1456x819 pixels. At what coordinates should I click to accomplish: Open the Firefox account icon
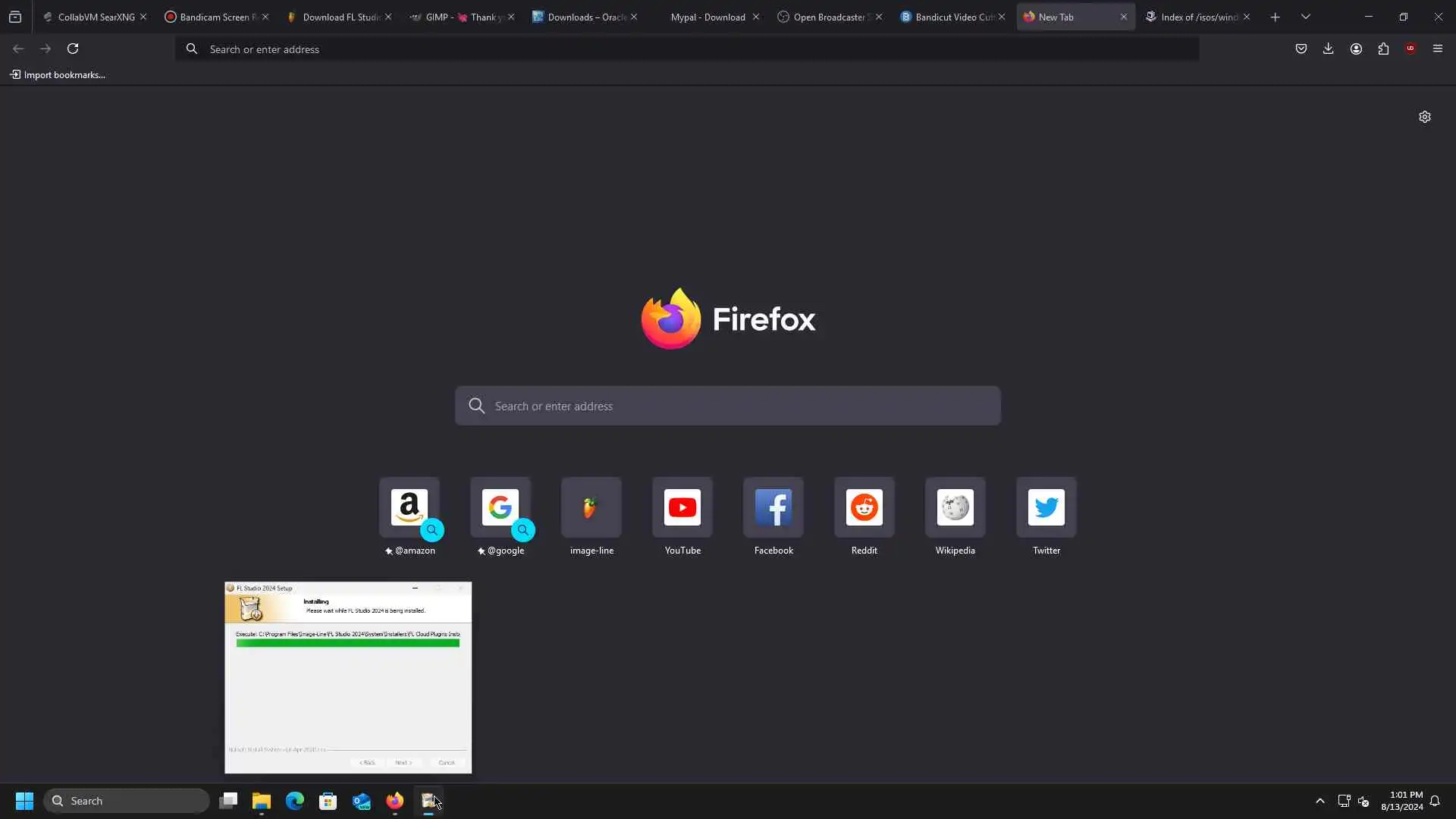(1356, 49)
